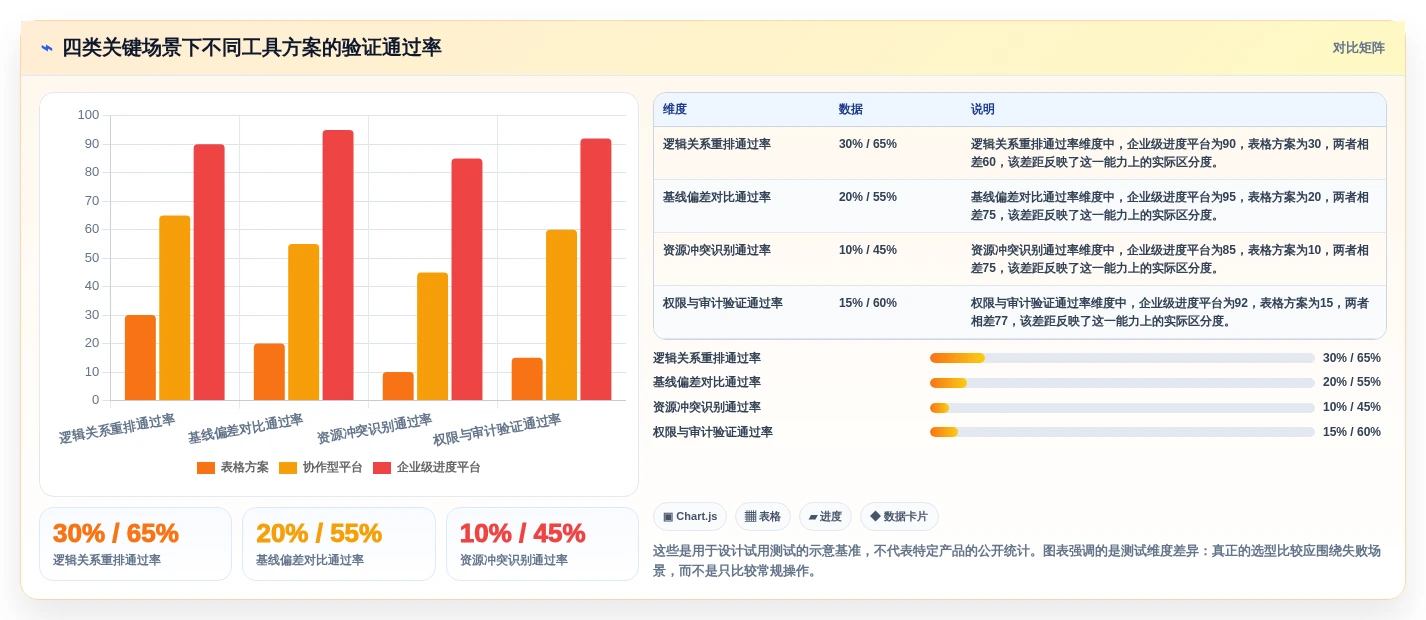Select the Chart.js chip
The width and height of the screenshot is (1426, 620).
pyautogui.click(x=690, y=517)
